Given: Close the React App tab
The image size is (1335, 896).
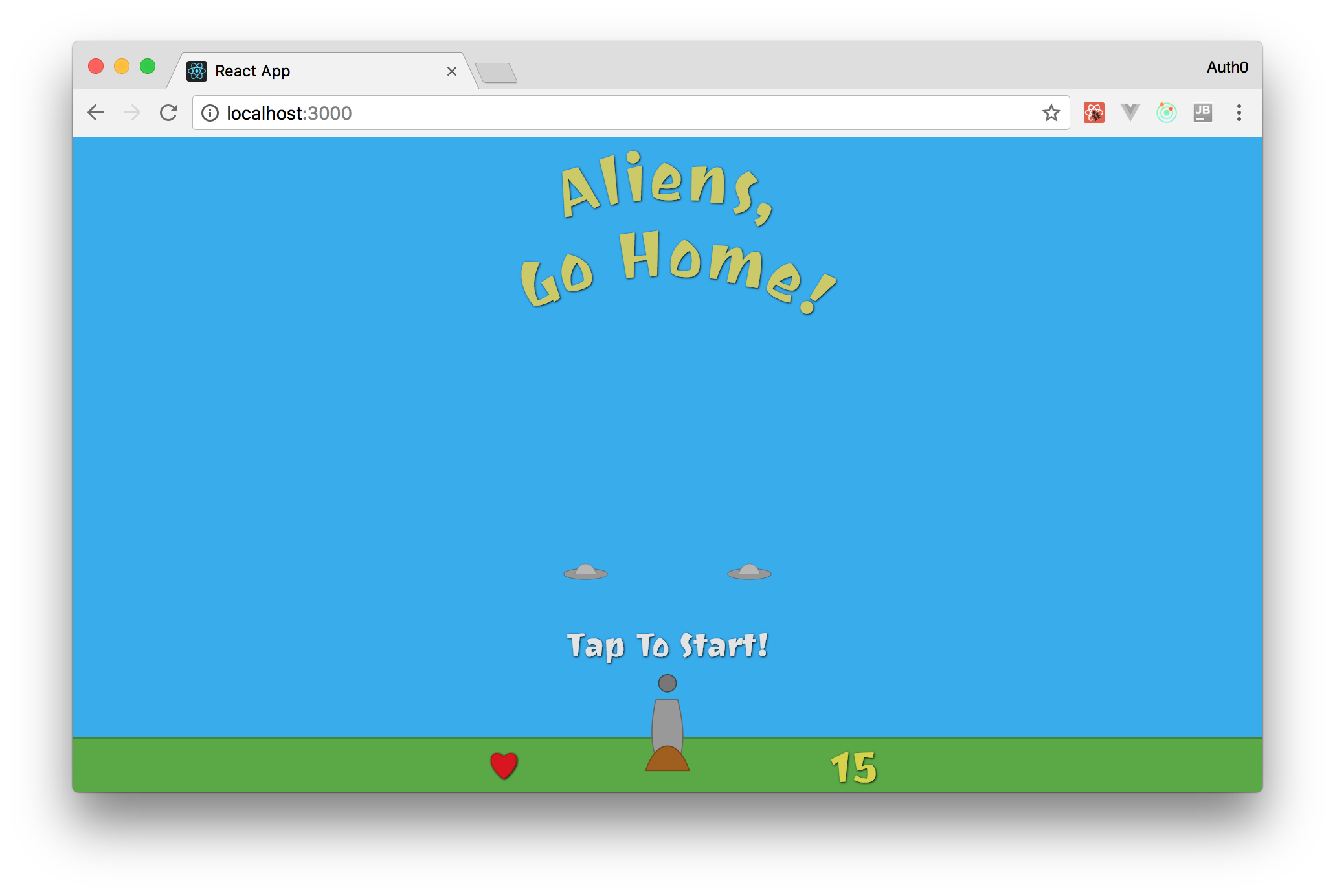Looking at the screenshot, I should pyautogui.click(x=451, y=71).
